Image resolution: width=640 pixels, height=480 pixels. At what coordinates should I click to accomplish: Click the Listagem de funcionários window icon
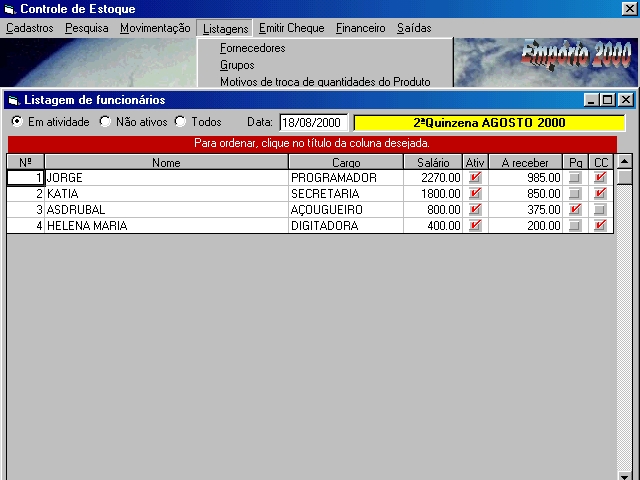click(x=13, y=100)
